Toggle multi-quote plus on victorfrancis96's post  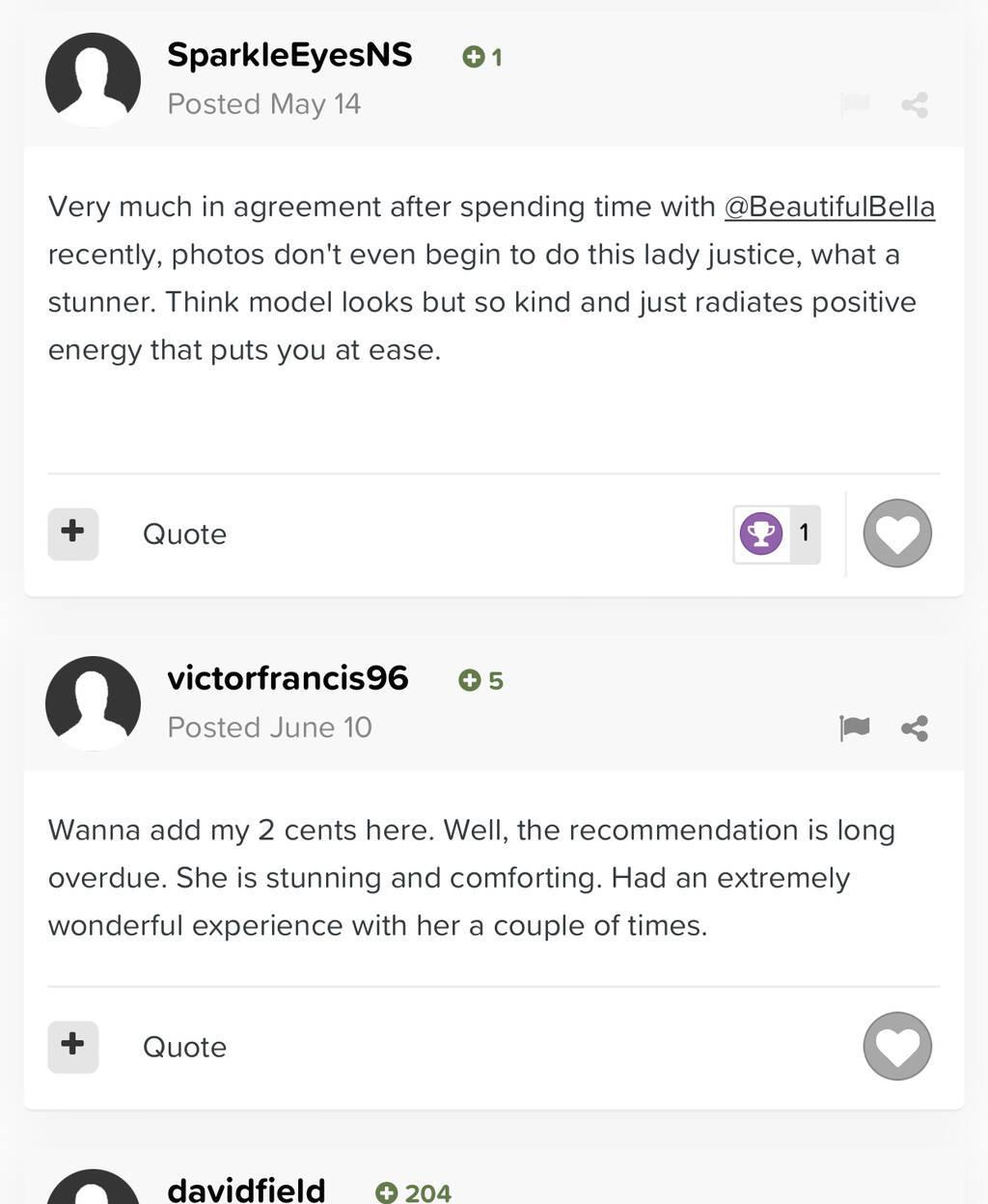click(73, 1047)
